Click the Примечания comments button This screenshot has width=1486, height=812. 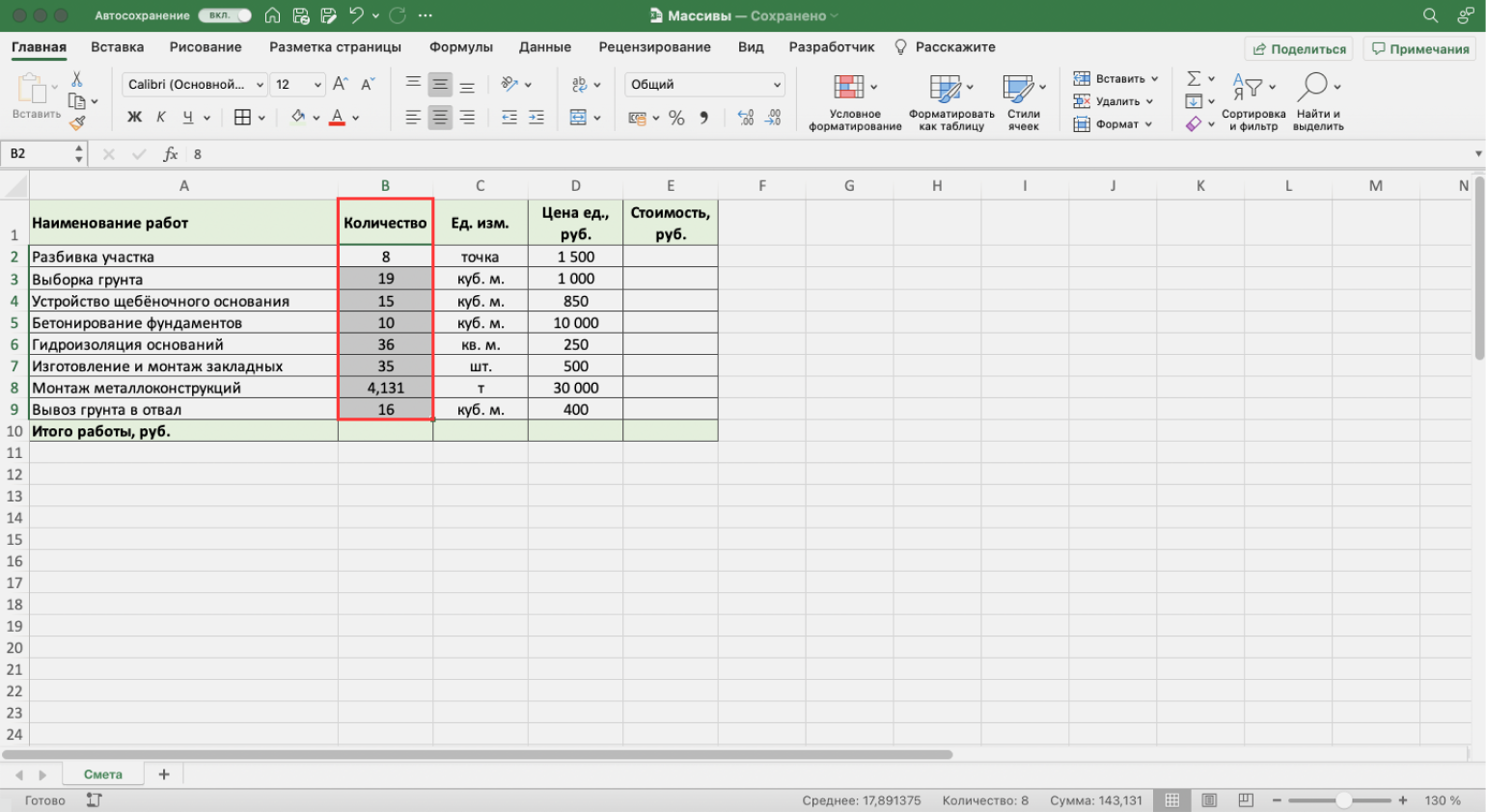click(x=1420, y=49)
